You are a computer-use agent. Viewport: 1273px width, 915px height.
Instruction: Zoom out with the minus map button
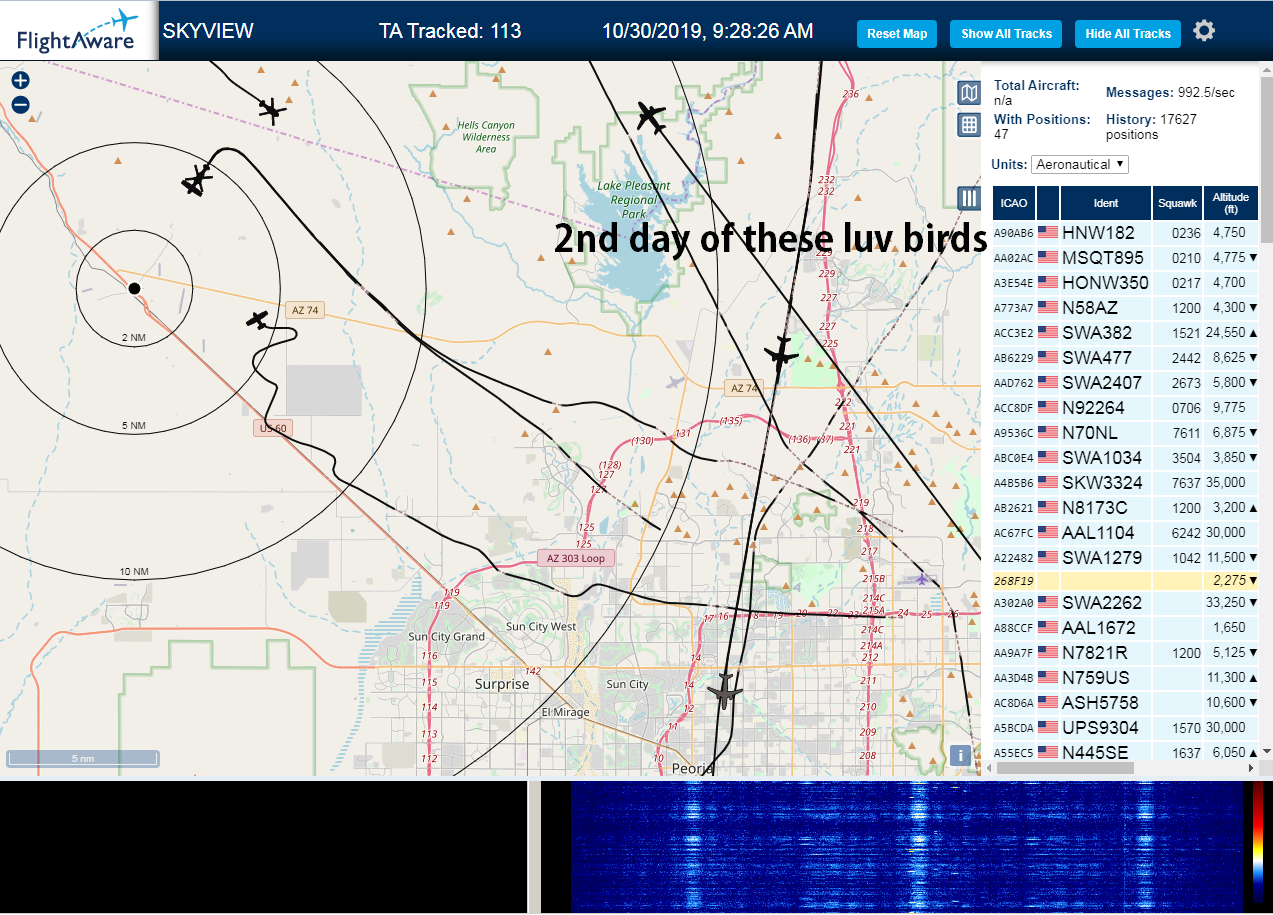pos(21,104)
